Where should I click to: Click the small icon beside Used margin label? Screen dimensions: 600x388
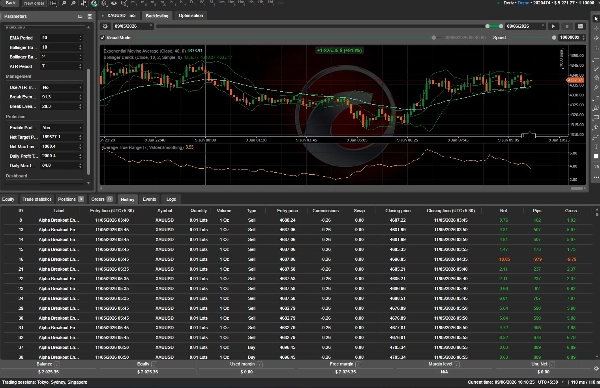260,364
